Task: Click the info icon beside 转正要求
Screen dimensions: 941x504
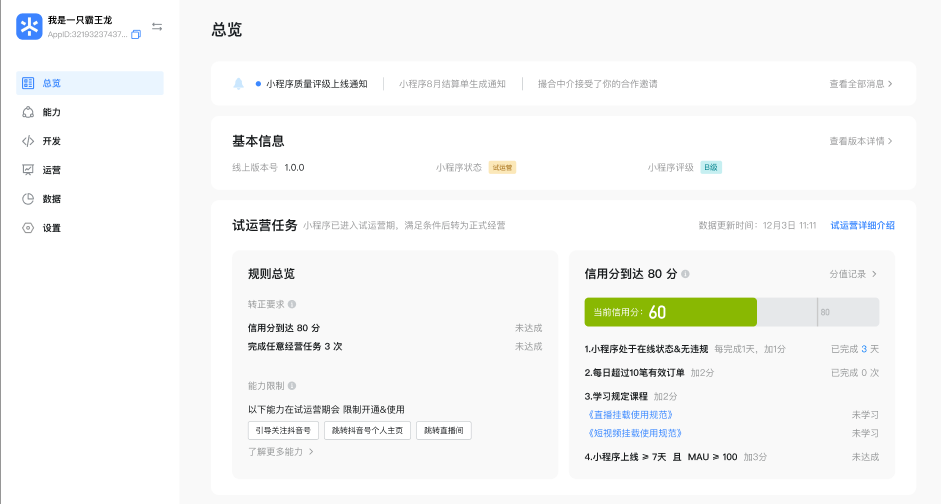Action: click(292, 304)
